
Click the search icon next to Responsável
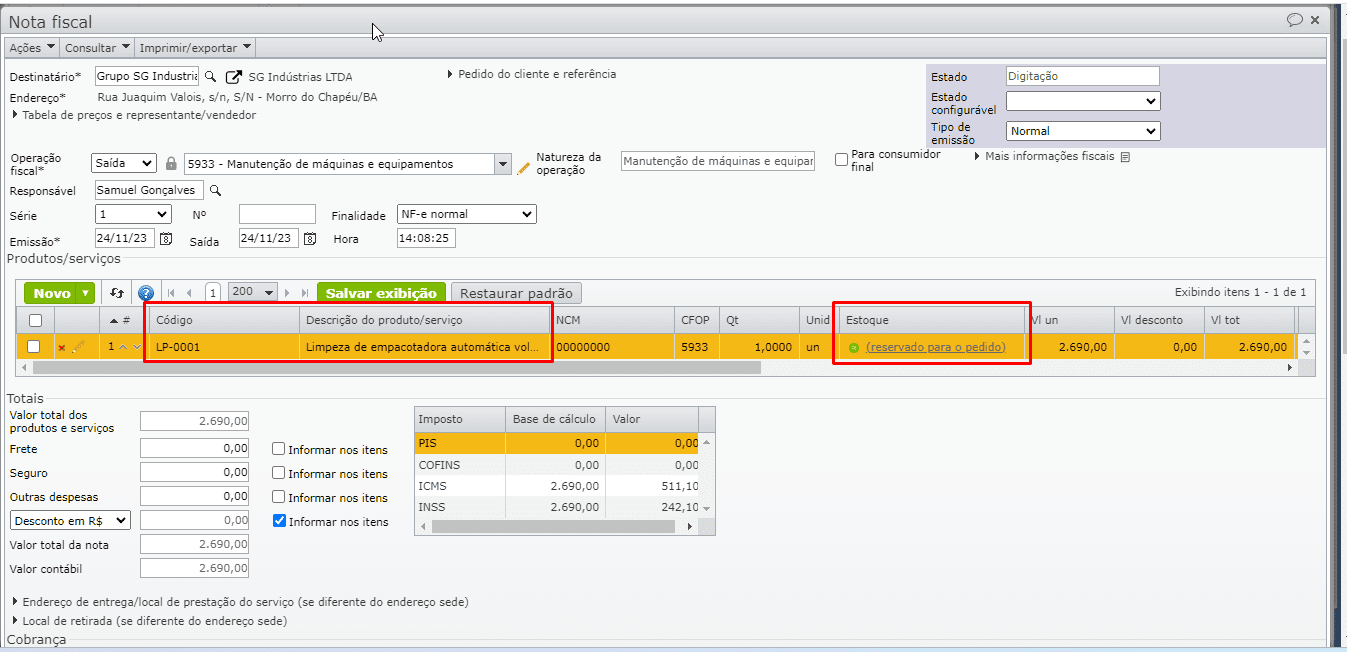pyautogui.click(x=214, y=190)
